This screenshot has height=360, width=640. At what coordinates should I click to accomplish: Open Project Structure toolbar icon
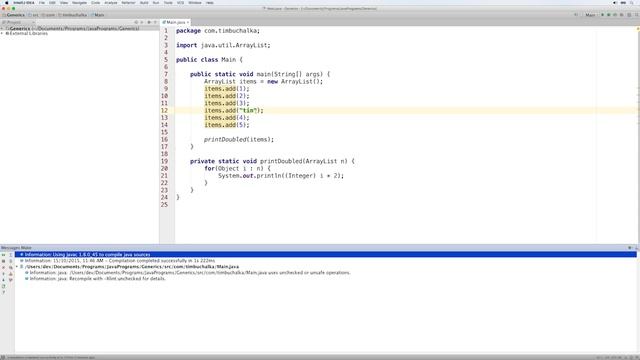pyautogui.click(x=629, y=15)
